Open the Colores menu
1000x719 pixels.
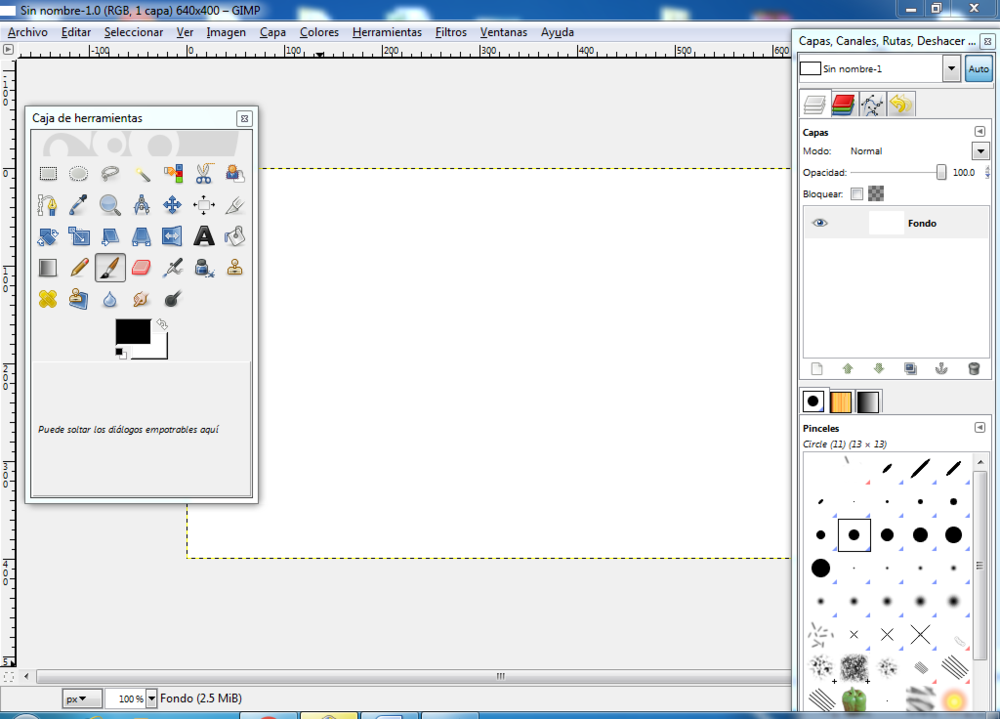point(319,32)
